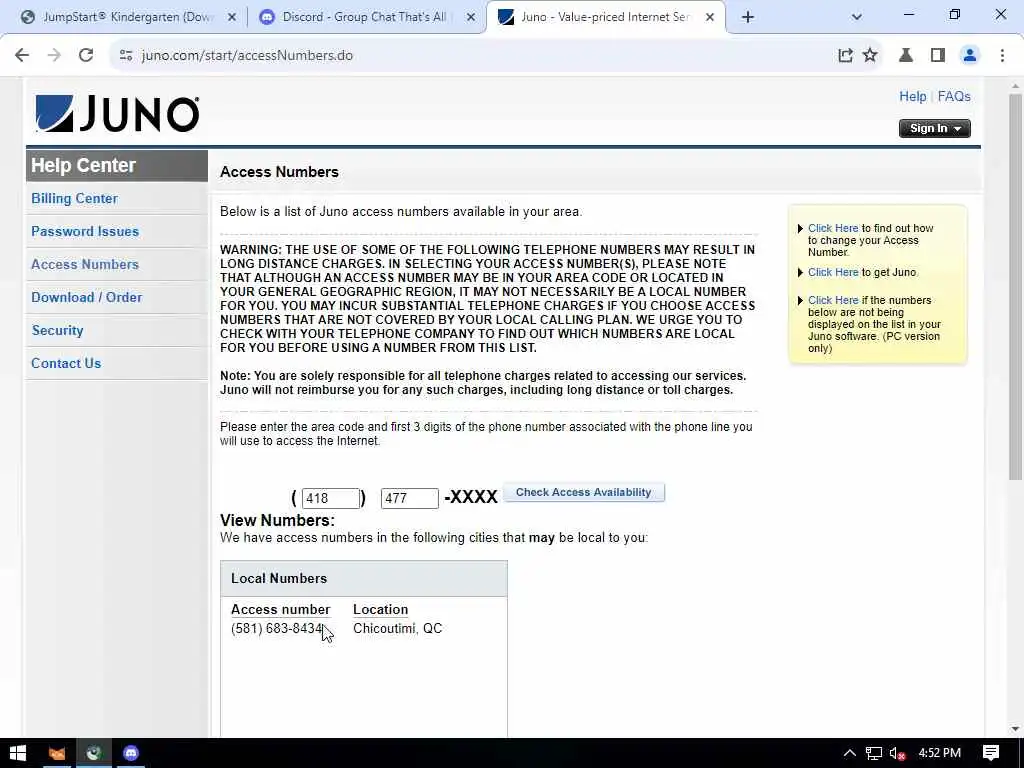Click the page vertical scrollbar thumb
The width and height of the screenshot is (1024, 768).
[1015, 287]
